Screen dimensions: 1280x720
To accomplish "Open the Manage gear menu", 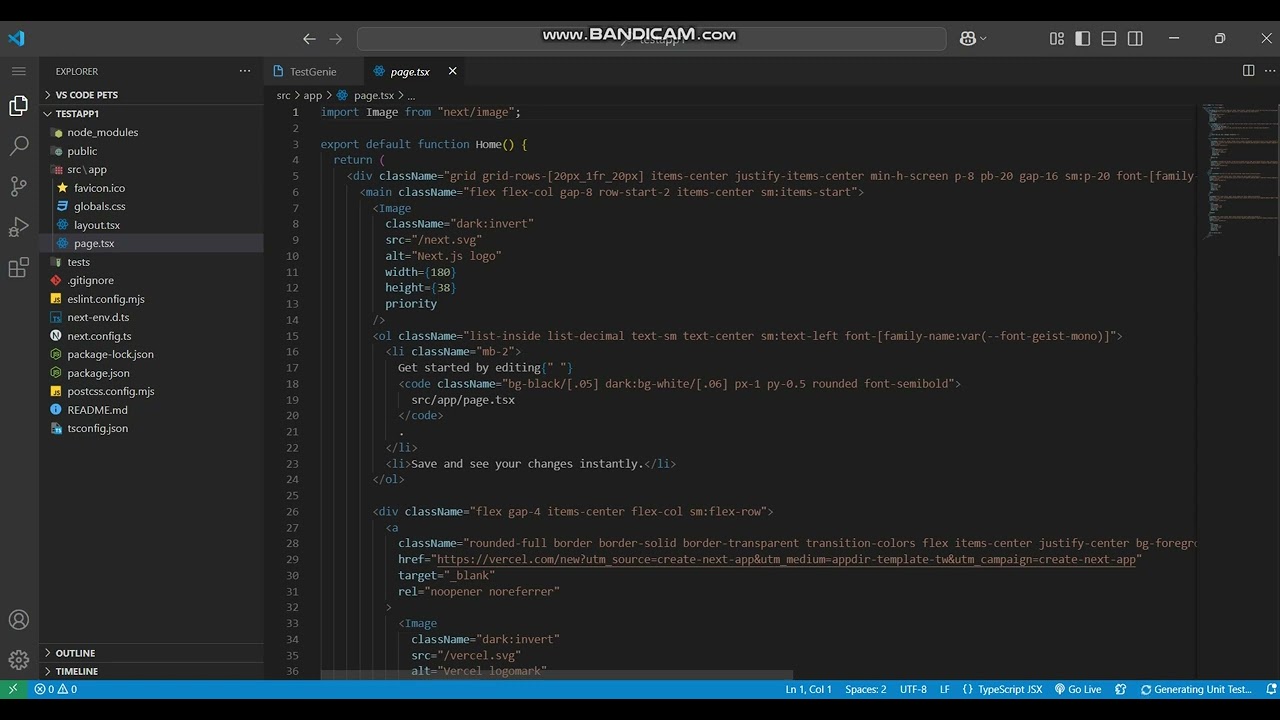I will coord(18,660).
